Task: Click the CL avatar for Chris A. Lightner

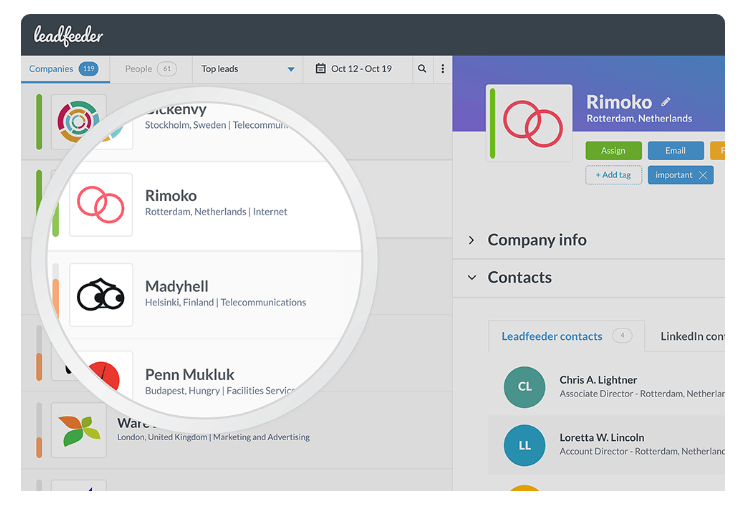Action: tap(524, 387)
